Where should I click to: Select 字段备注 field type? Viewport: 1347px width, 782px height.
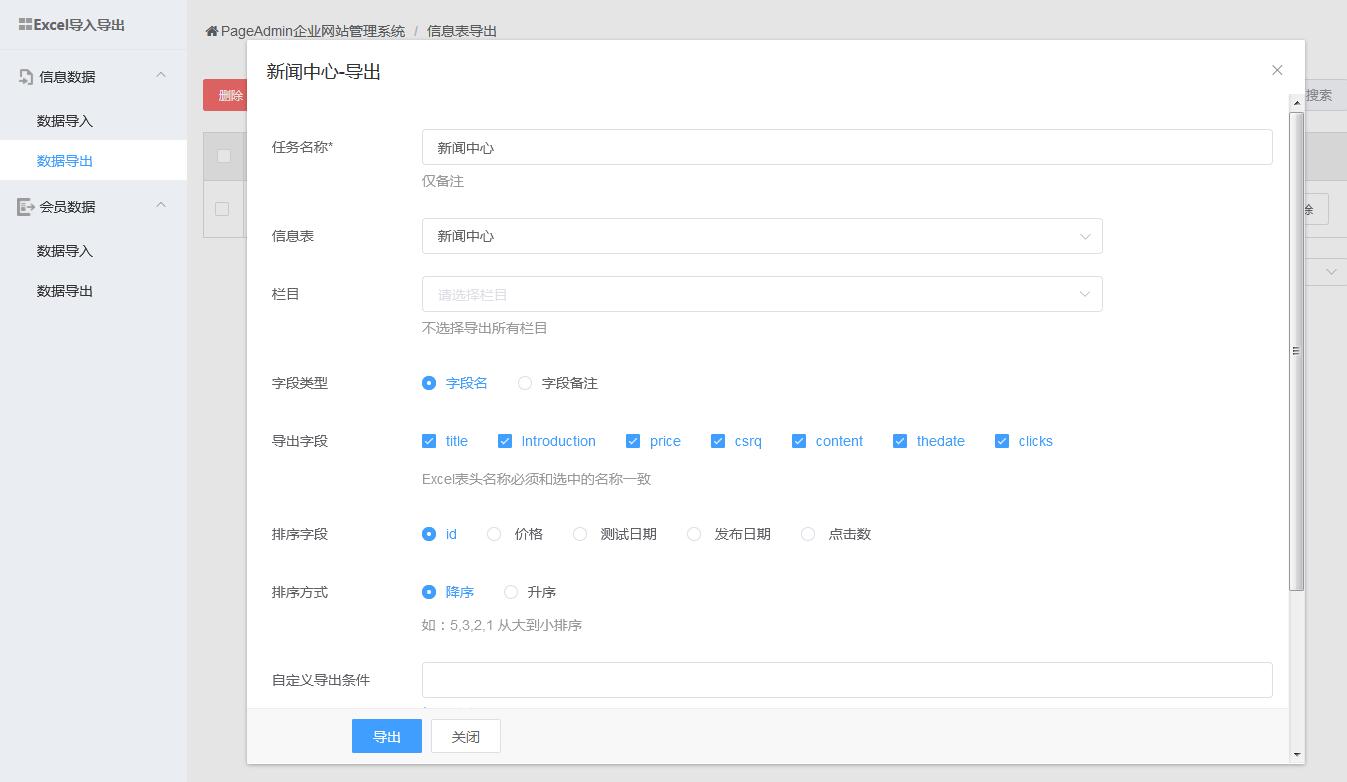[x=525, y=383]
